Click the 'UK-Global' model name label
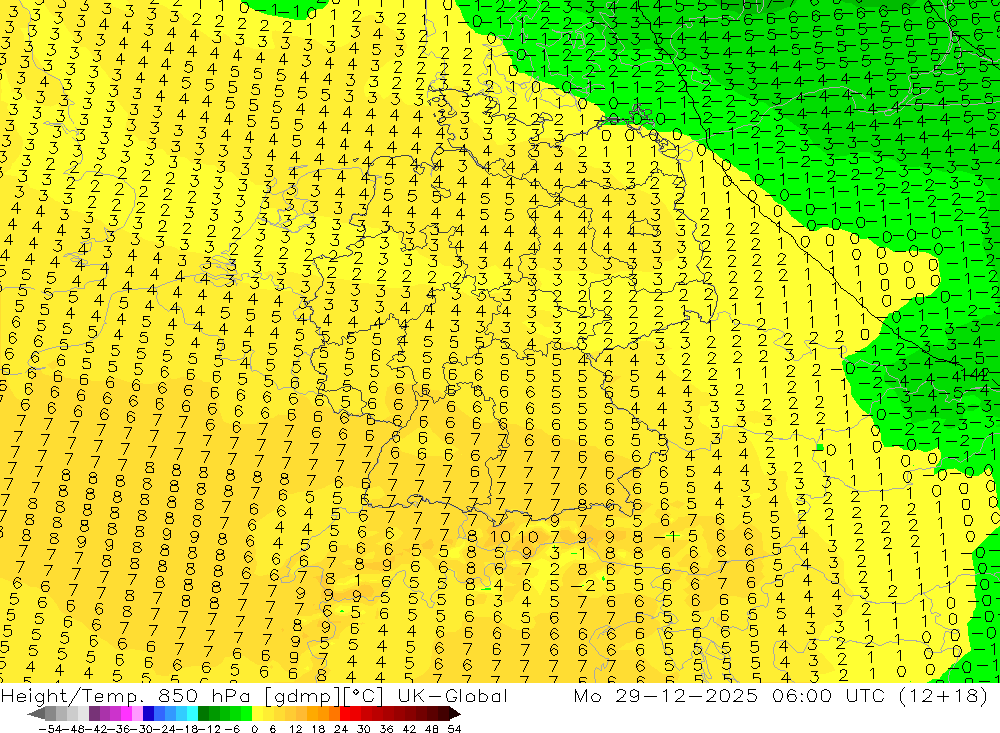 click(x=452, y=695)
